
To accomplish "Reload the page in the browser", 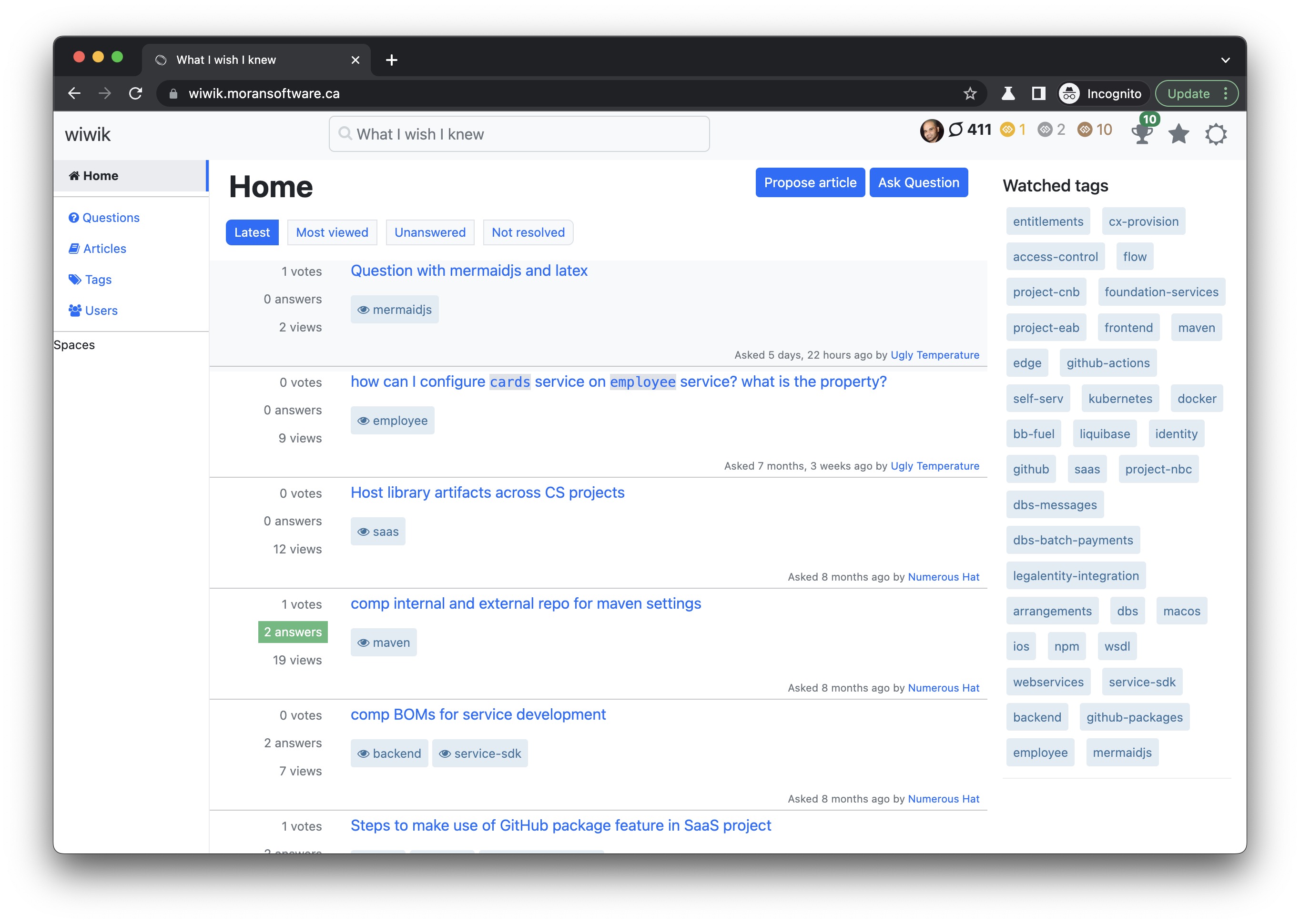I will click(135, 93).
